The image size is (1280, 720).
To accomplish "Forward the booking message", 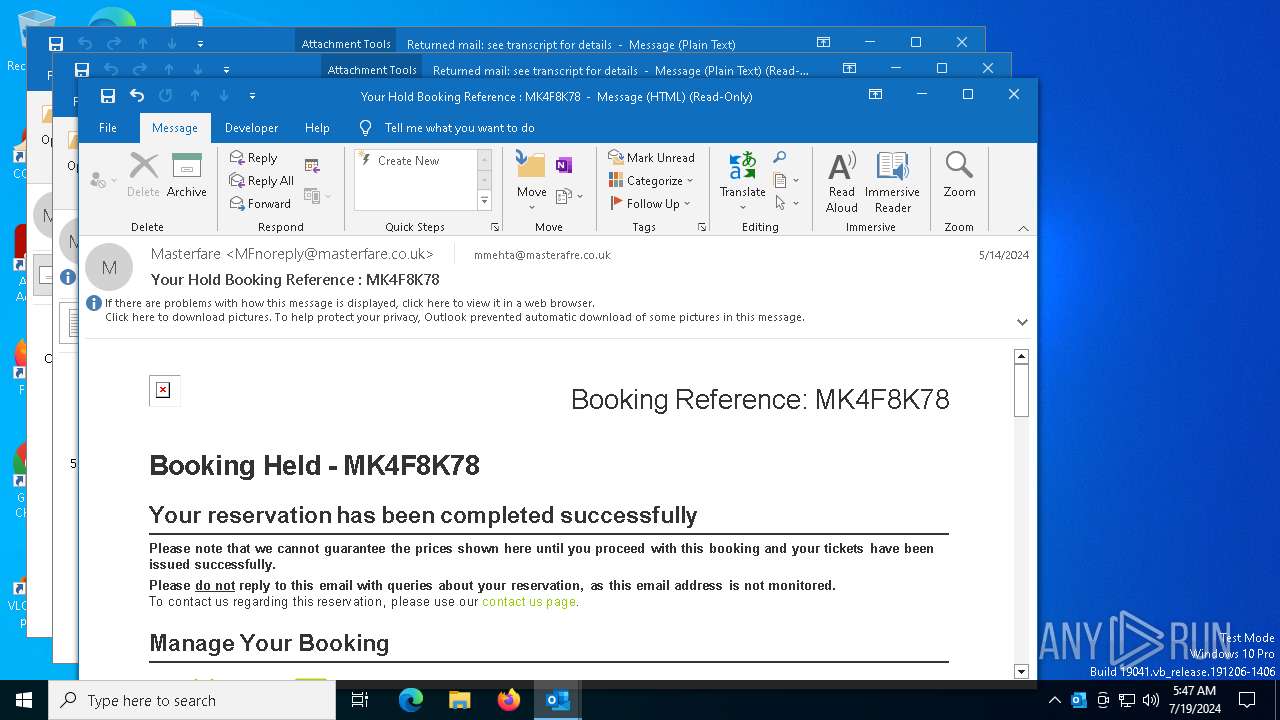I will pos(260,204).
